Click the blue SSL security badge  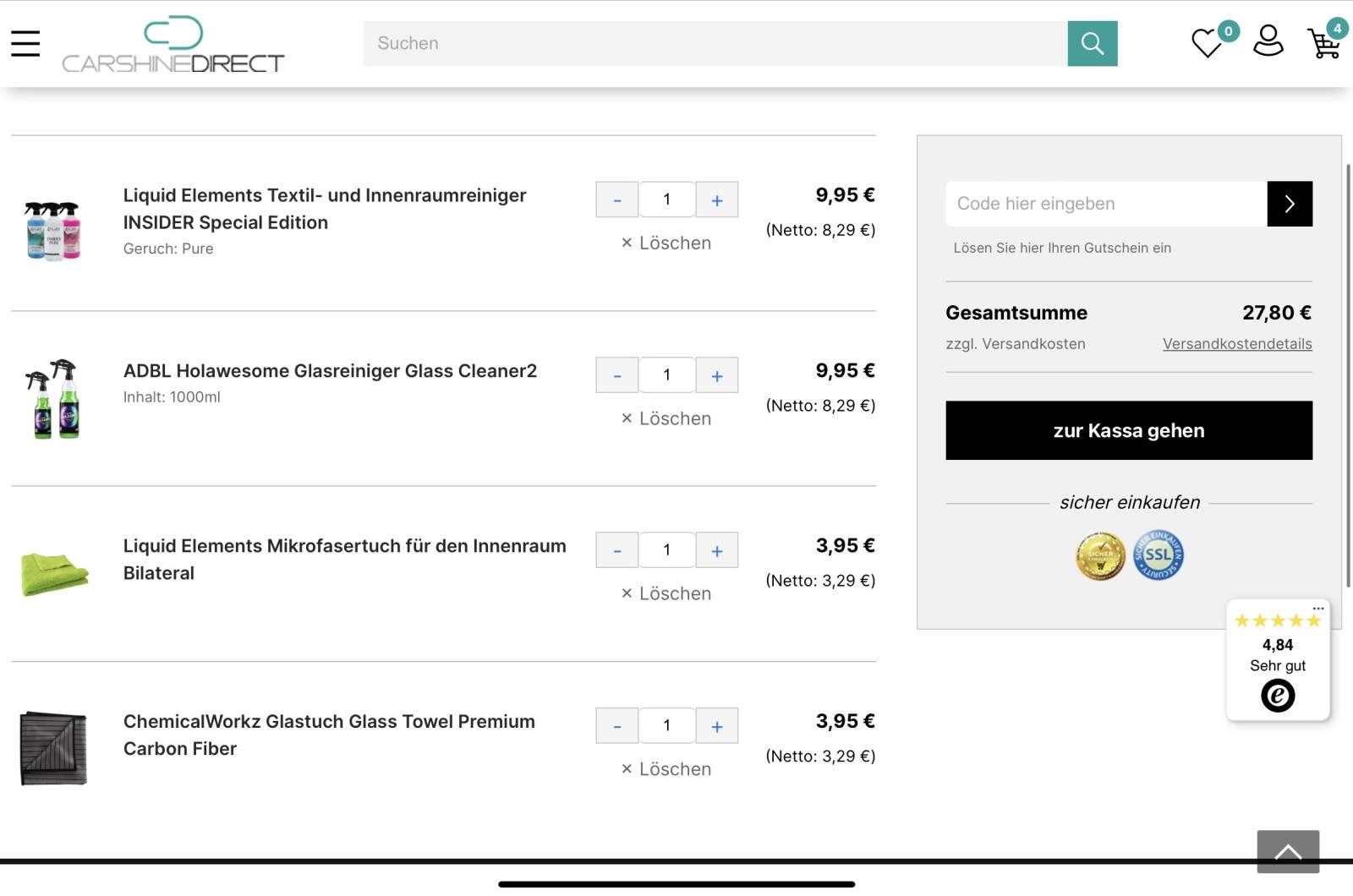pos(1159,555)
